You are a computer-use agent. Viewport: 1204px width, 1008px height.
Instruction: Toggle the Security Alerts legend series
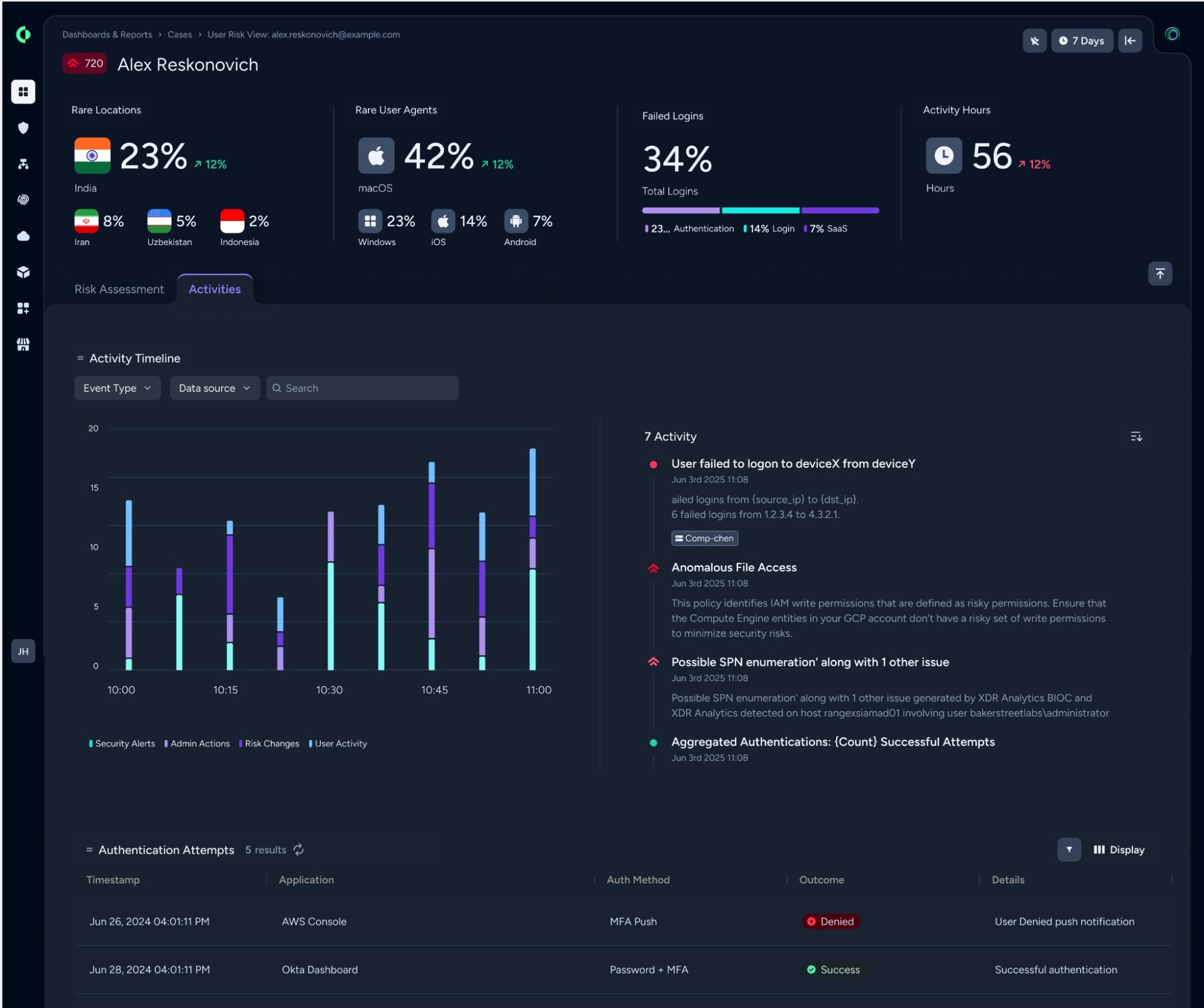point(122,744)
